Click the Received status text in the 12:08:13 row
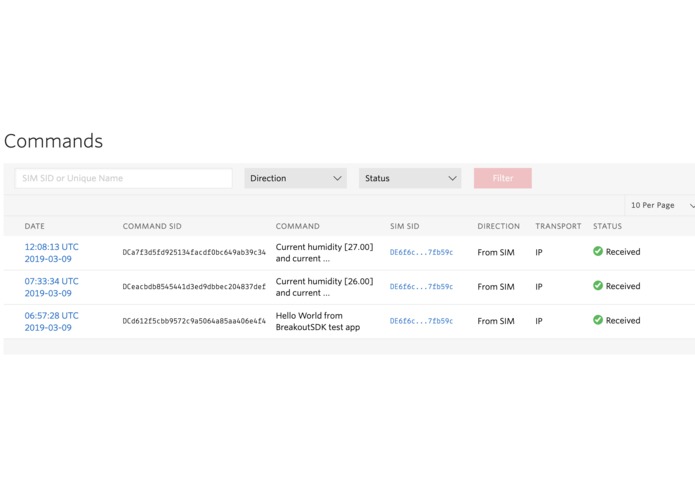The height and width of the screenshot is (494, 695). 623,252
